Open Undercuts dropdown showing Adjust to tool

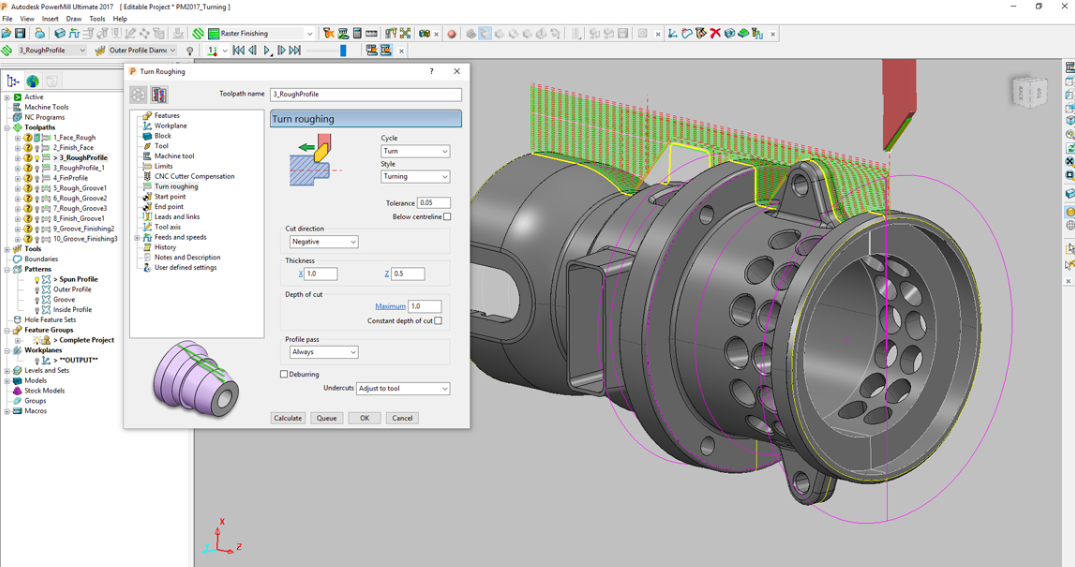403,389
